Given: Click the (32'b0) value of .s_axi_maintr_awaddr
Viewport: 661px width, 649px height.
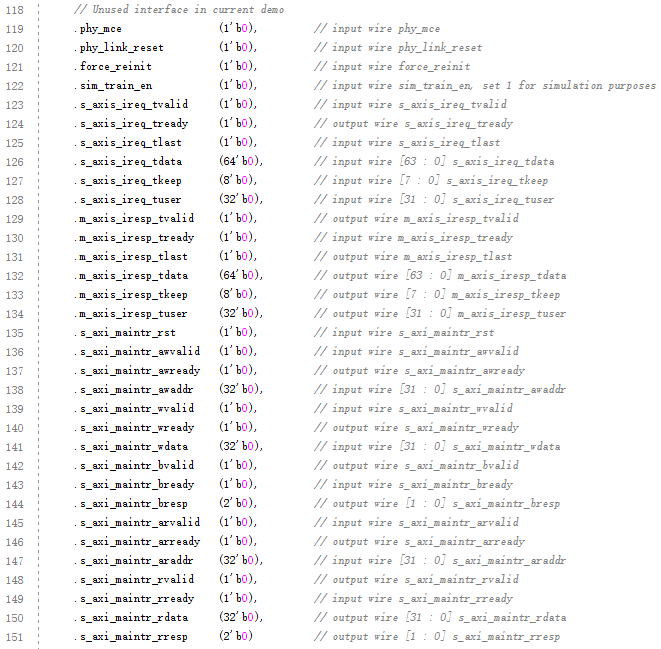Looking at the screenshot, I should pyautogui.click(x=239, y=389).
